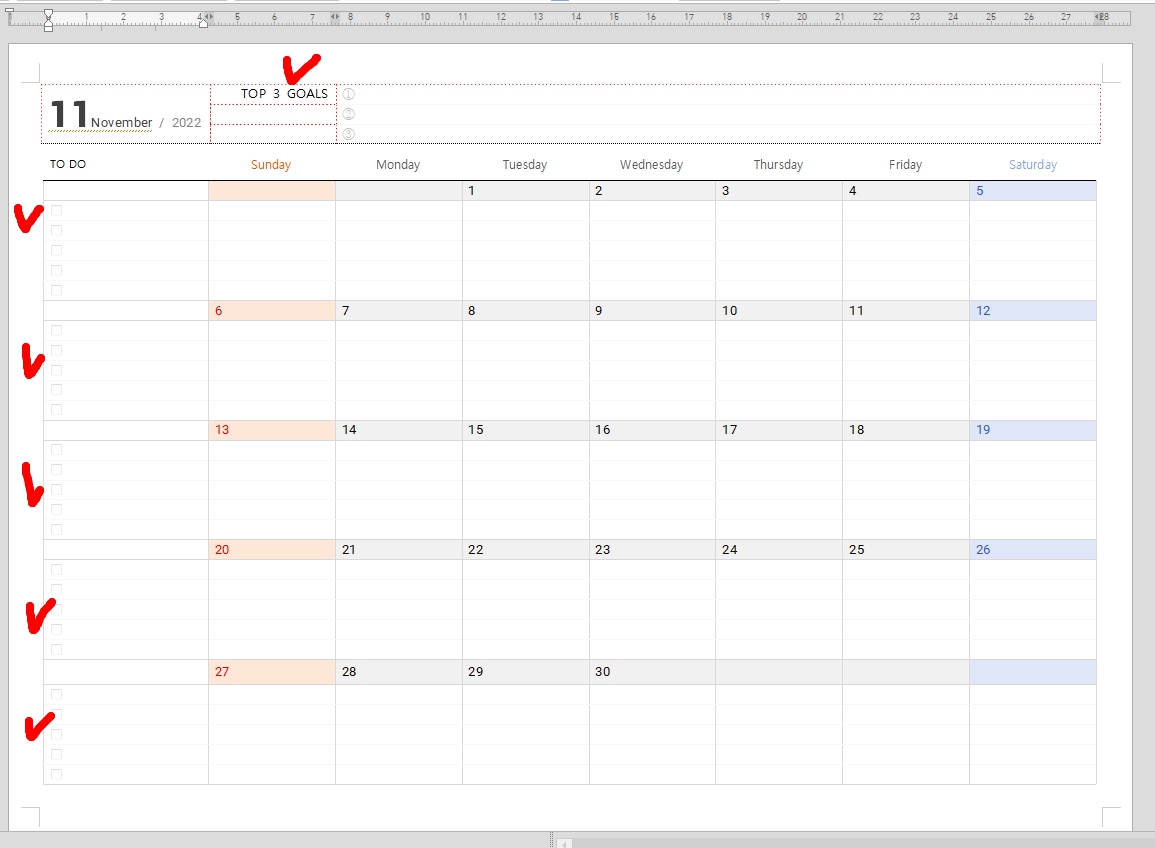This screenshot has height=848, width=1155.
Task: Click date 29 in the calendar
Action: [476, 672]
